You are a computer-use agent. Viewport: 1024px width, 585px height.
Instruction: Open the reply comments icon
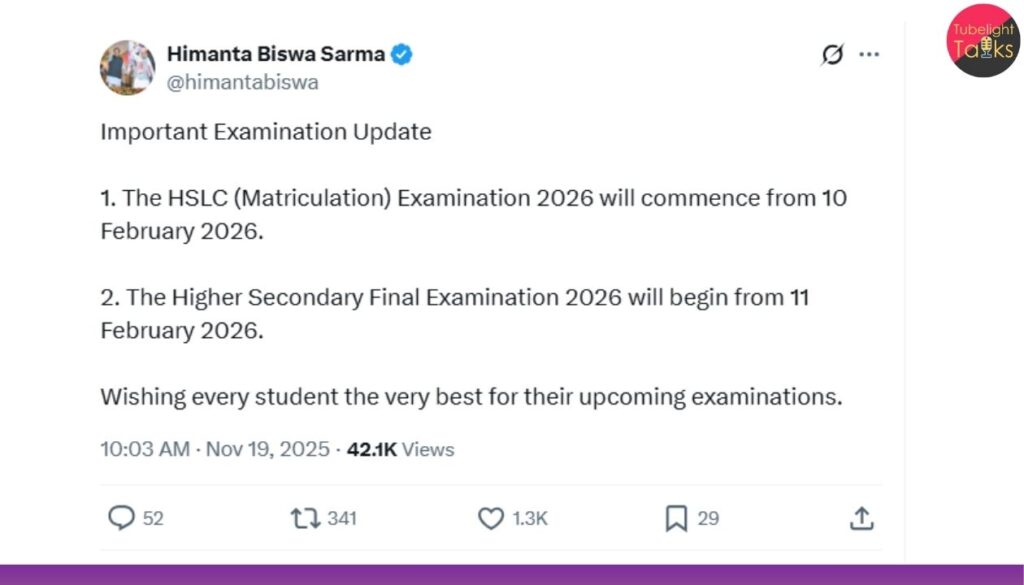(121, 518)
